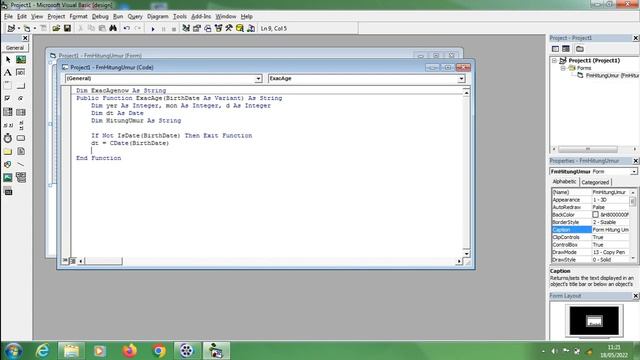Select the ListBox control tool
The image size is (640, 360).
21,112
